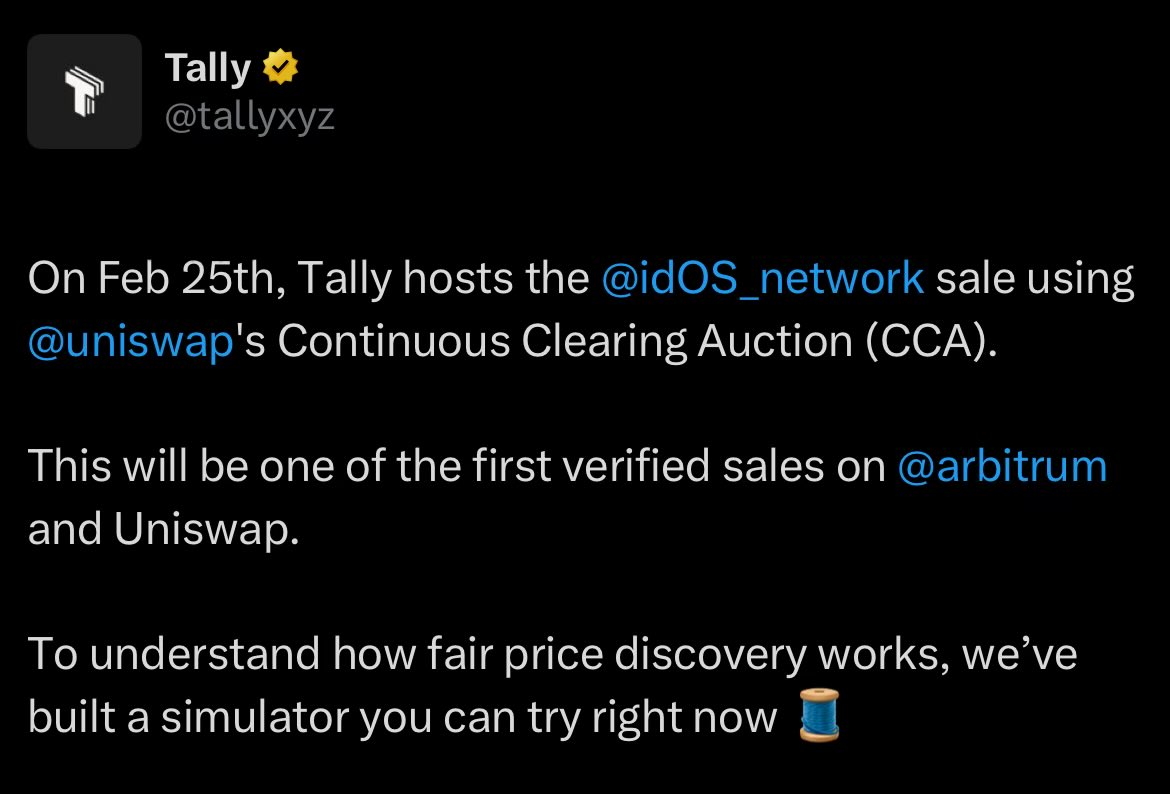Screen dimensions: 1170x794
Task: Click the "Continuous Clearing Auction" phrase
Action: point(562,342)
